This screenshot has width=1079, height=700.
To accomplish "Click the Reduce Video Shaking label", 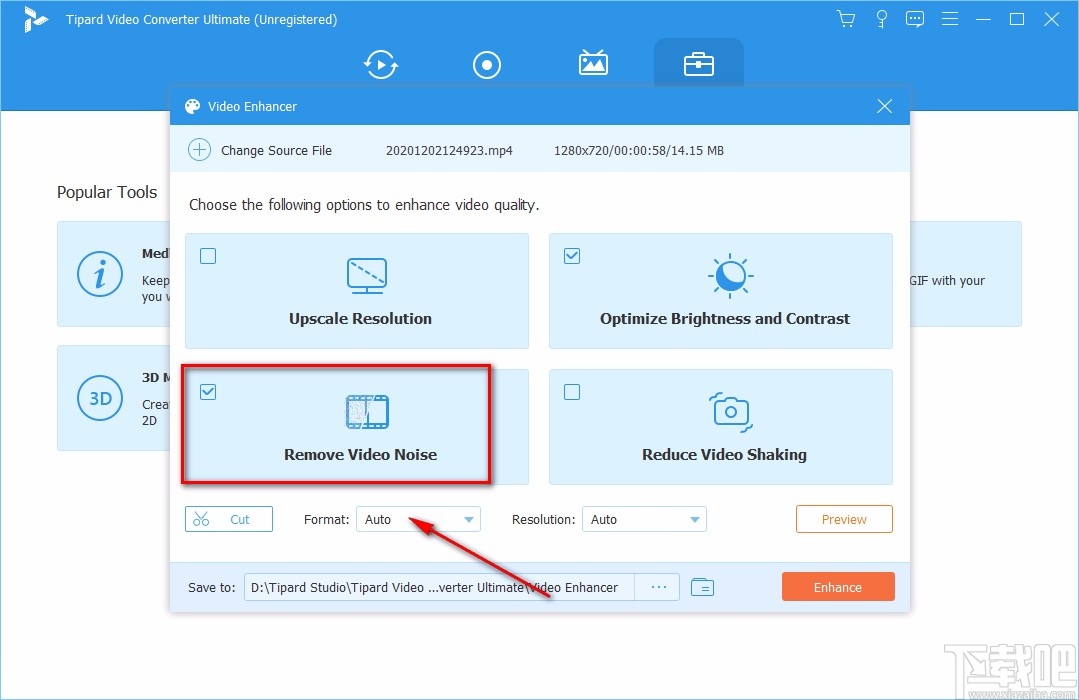I will coord(724,454).
